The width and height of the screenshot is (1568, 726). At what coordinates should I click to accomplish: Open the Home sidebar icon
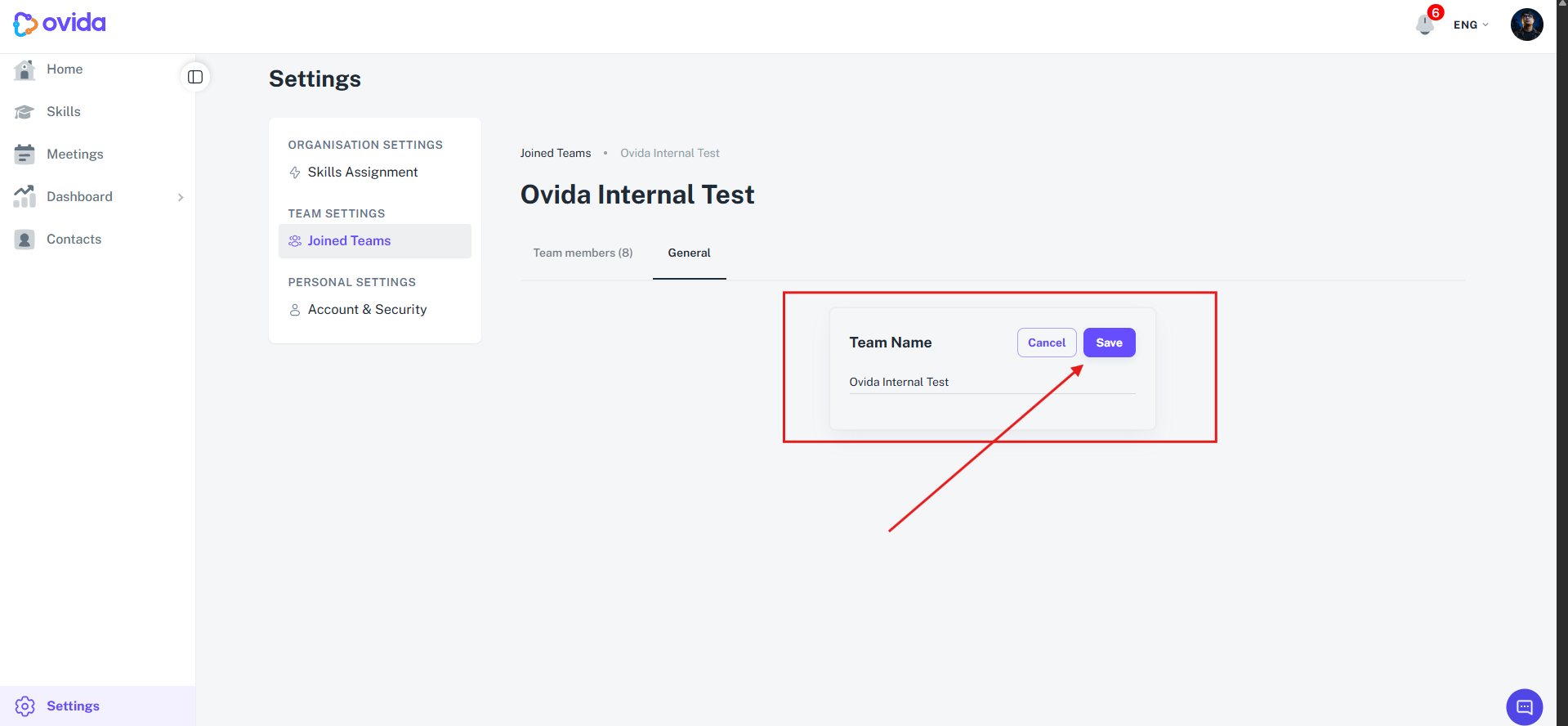(25, 69)
